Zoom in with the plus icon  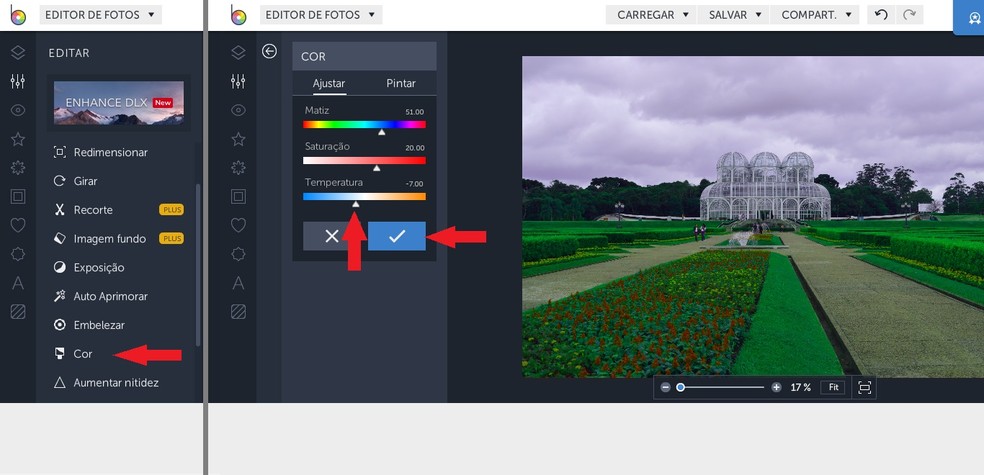click(776, 388)
